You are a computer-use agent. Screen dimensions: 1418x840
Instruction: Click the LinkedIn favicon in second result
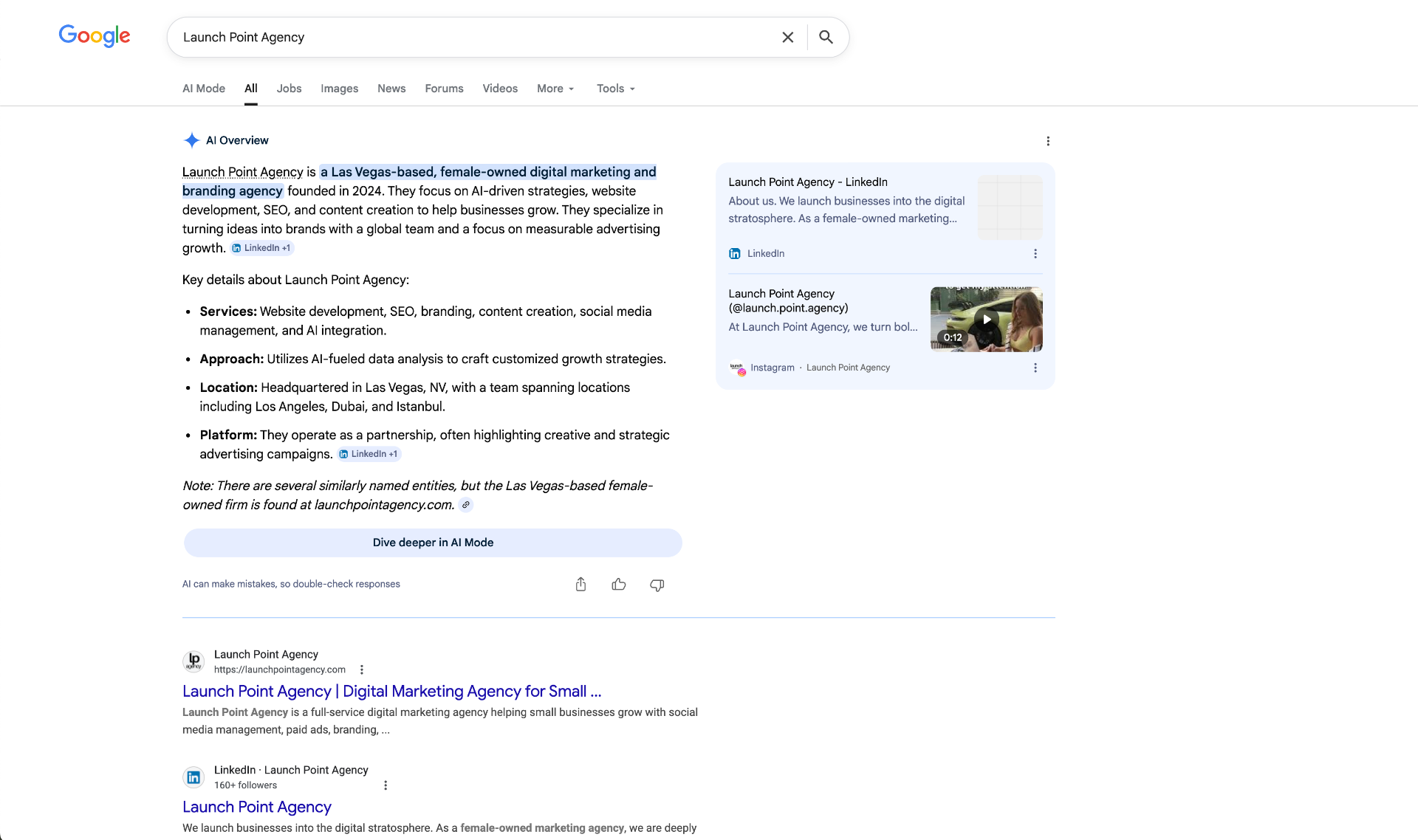point(193,777)
